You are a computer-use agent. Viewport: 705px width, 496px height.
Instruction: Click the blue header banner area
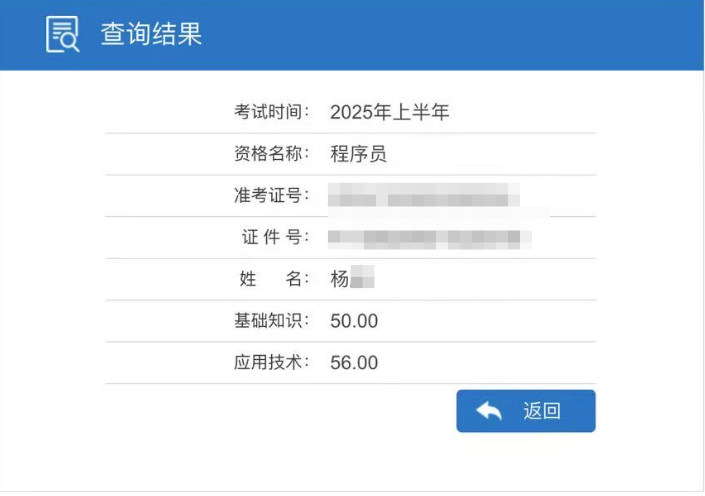tap(352, 35)
